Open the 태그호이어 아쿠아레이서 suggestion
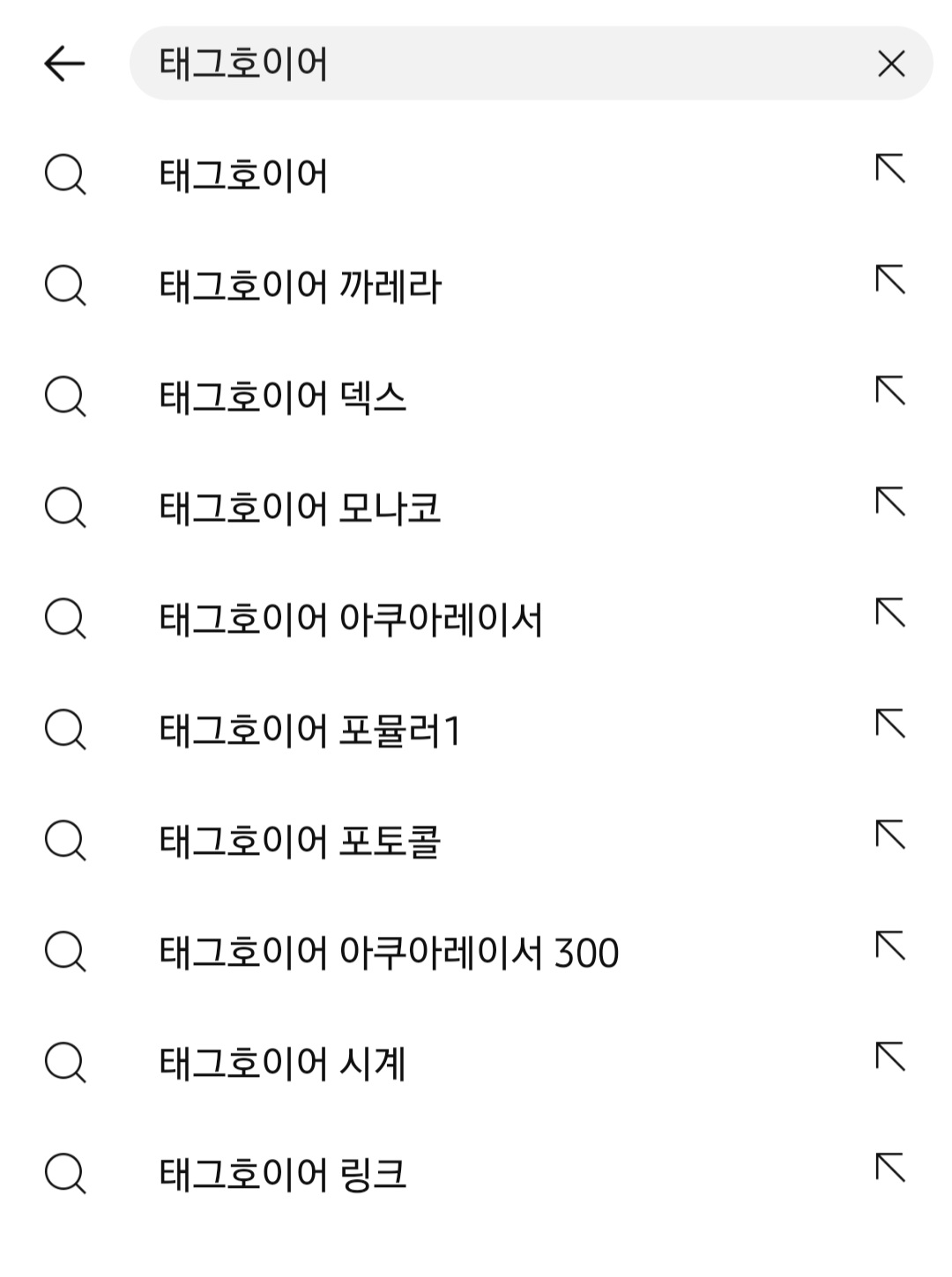 click(x=350, y=620)
